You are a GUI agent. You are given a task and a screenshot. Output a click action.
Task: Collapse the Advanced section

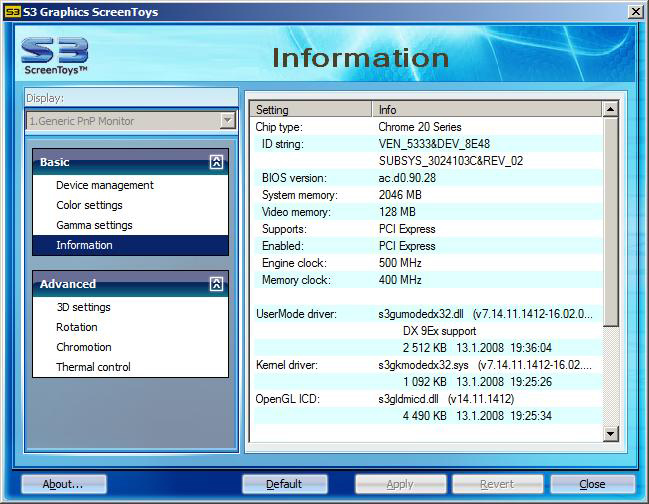pyautogui.click(x=216, y=284)
